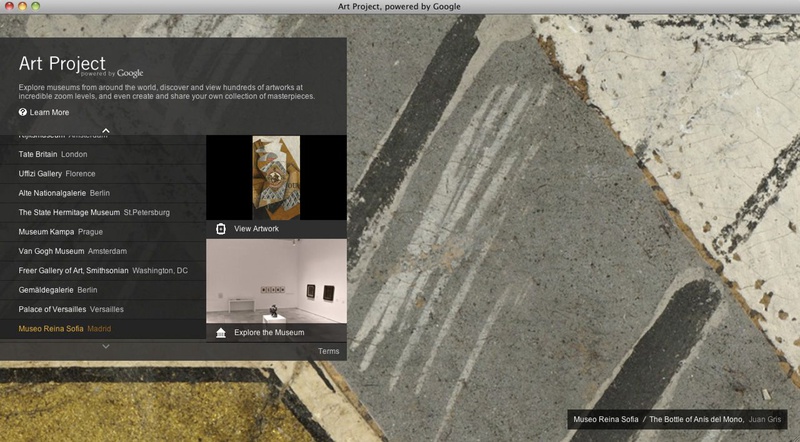The image size is (800, 442).
Task: Click the View Artwork frame icon
Action: (x=220, y=229)
